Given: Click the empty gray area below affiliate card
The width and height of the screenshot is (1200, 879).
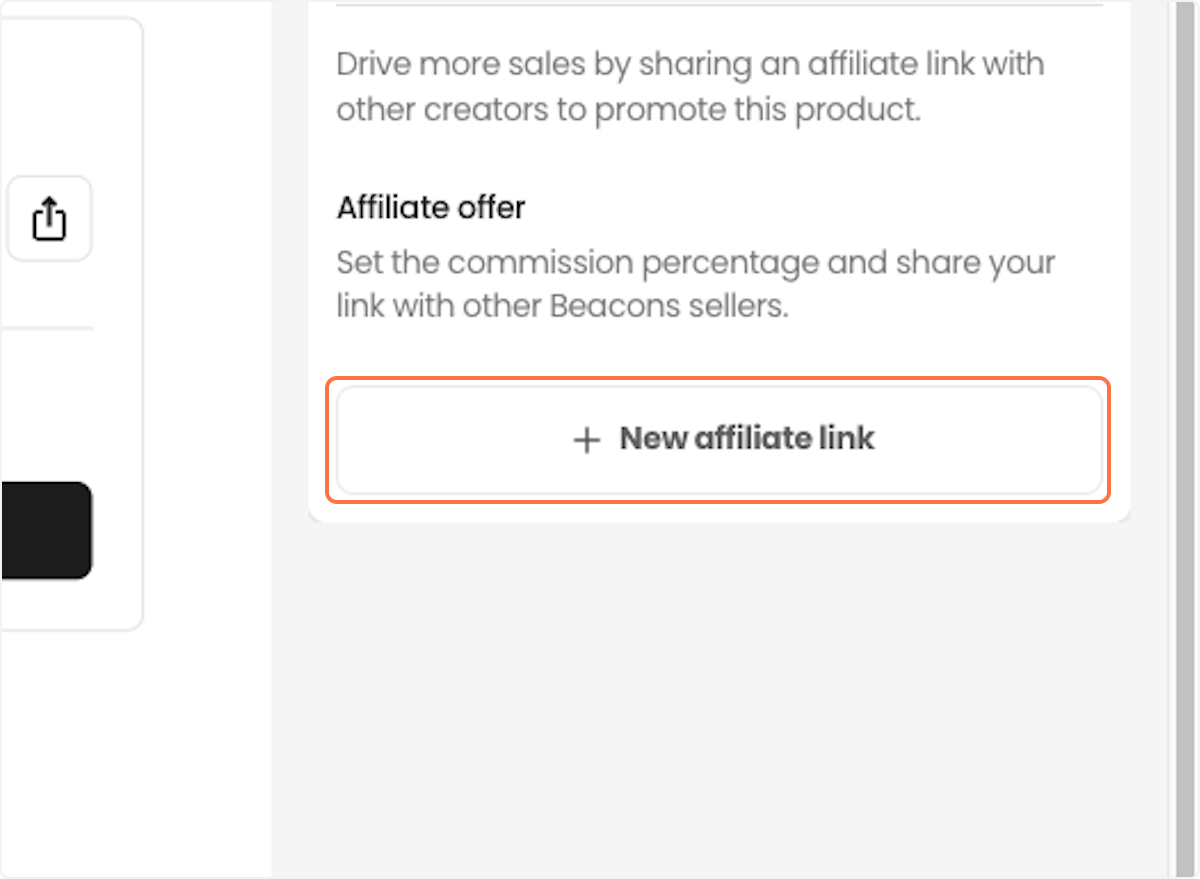Looking at the screenshot, I should coord(719,700).
